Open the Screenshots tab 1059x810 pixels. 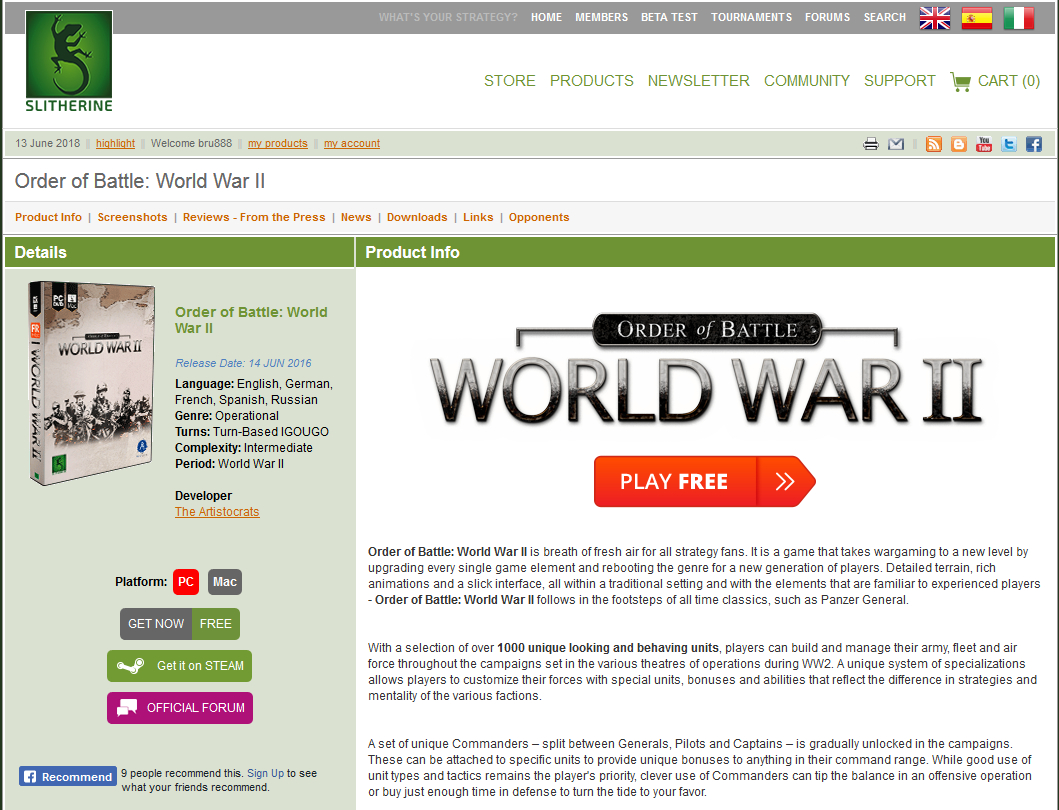point(132,217)
